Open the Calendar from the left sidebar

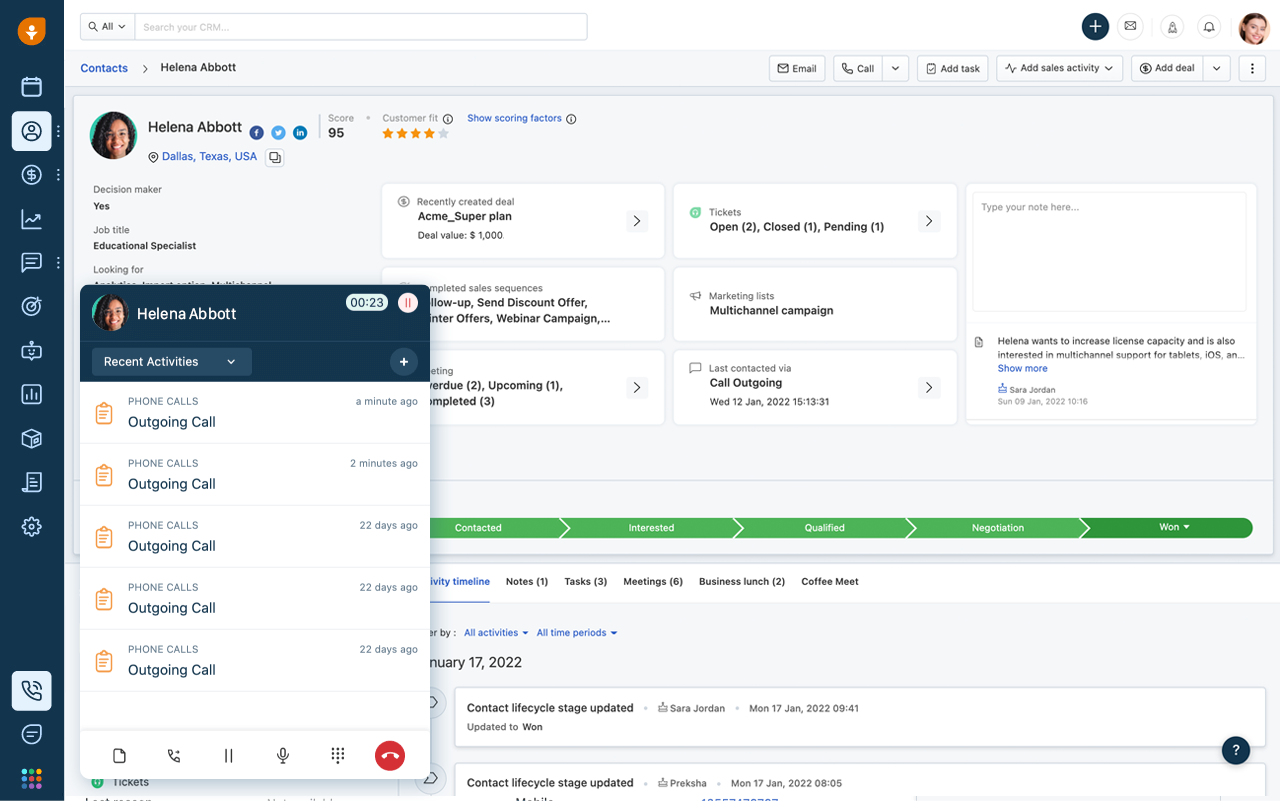click(x=31, y=86)
